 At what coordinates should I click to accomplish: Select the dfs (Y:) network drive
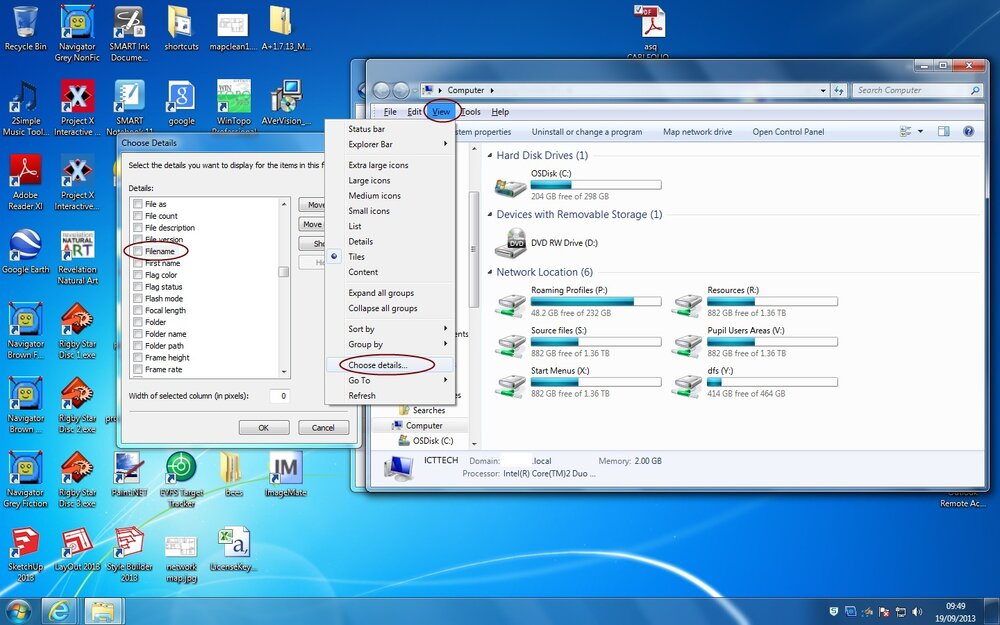point(754,383)
